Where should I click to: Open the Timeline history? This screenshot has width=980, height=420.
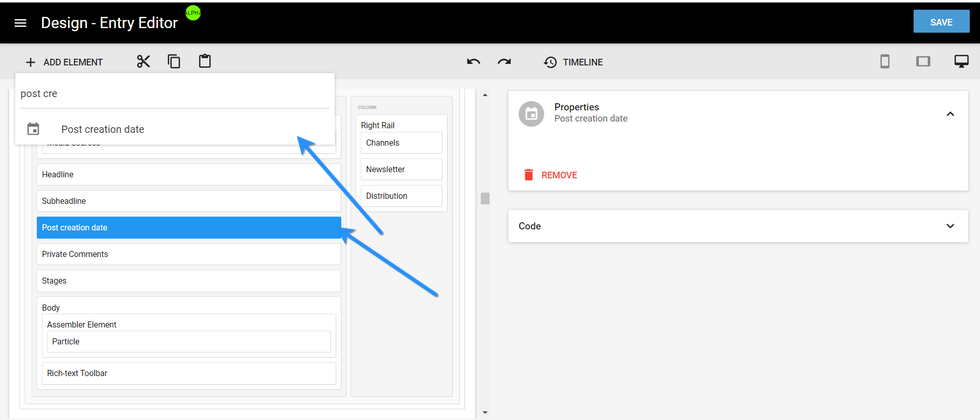point(573,62)
